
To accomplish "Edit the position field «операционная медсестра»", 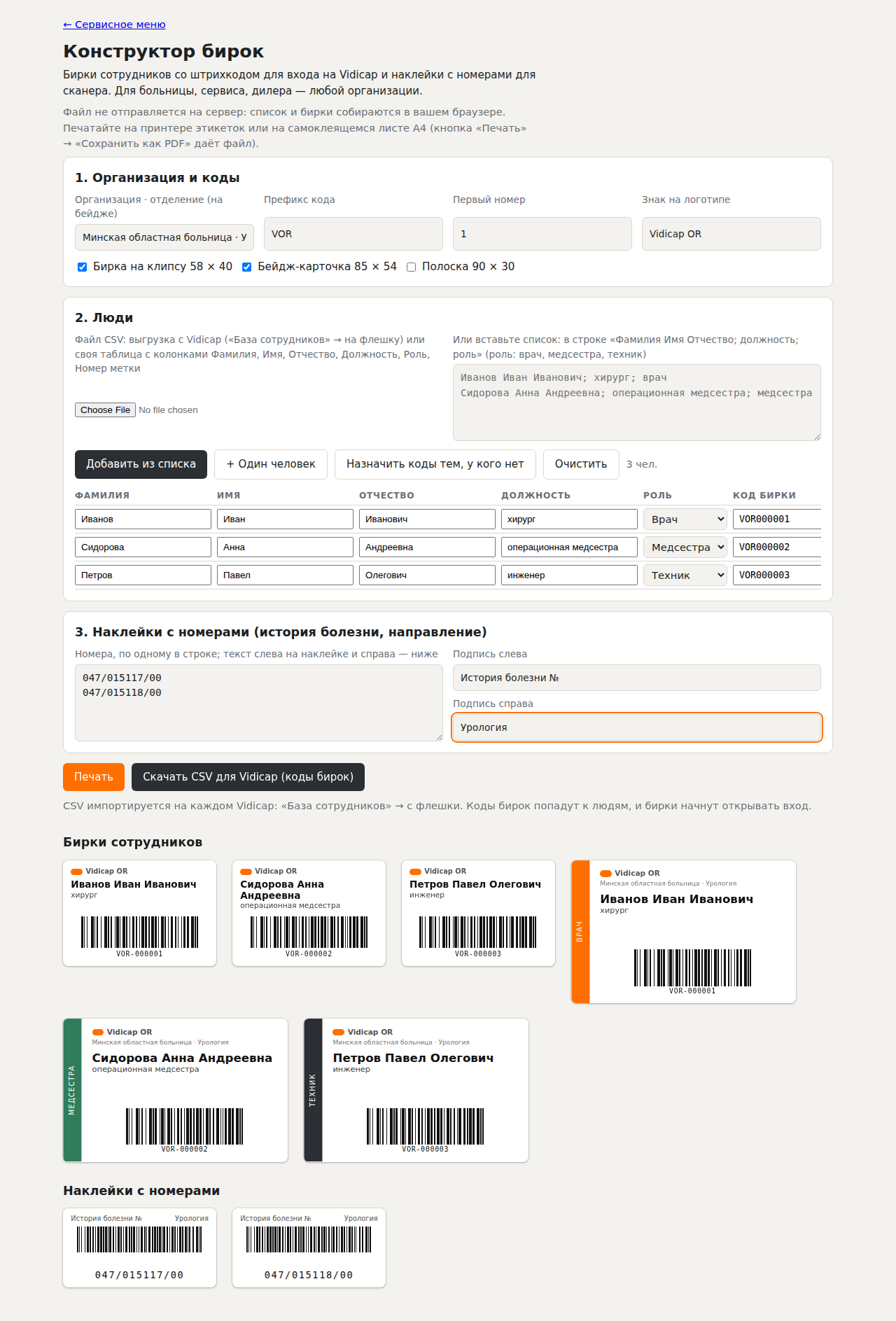I will 569,547.
